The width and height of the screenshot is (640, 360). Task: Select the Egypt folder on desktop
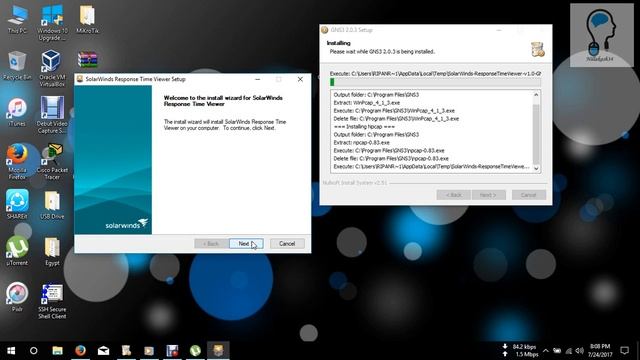(x=52, y=252)
